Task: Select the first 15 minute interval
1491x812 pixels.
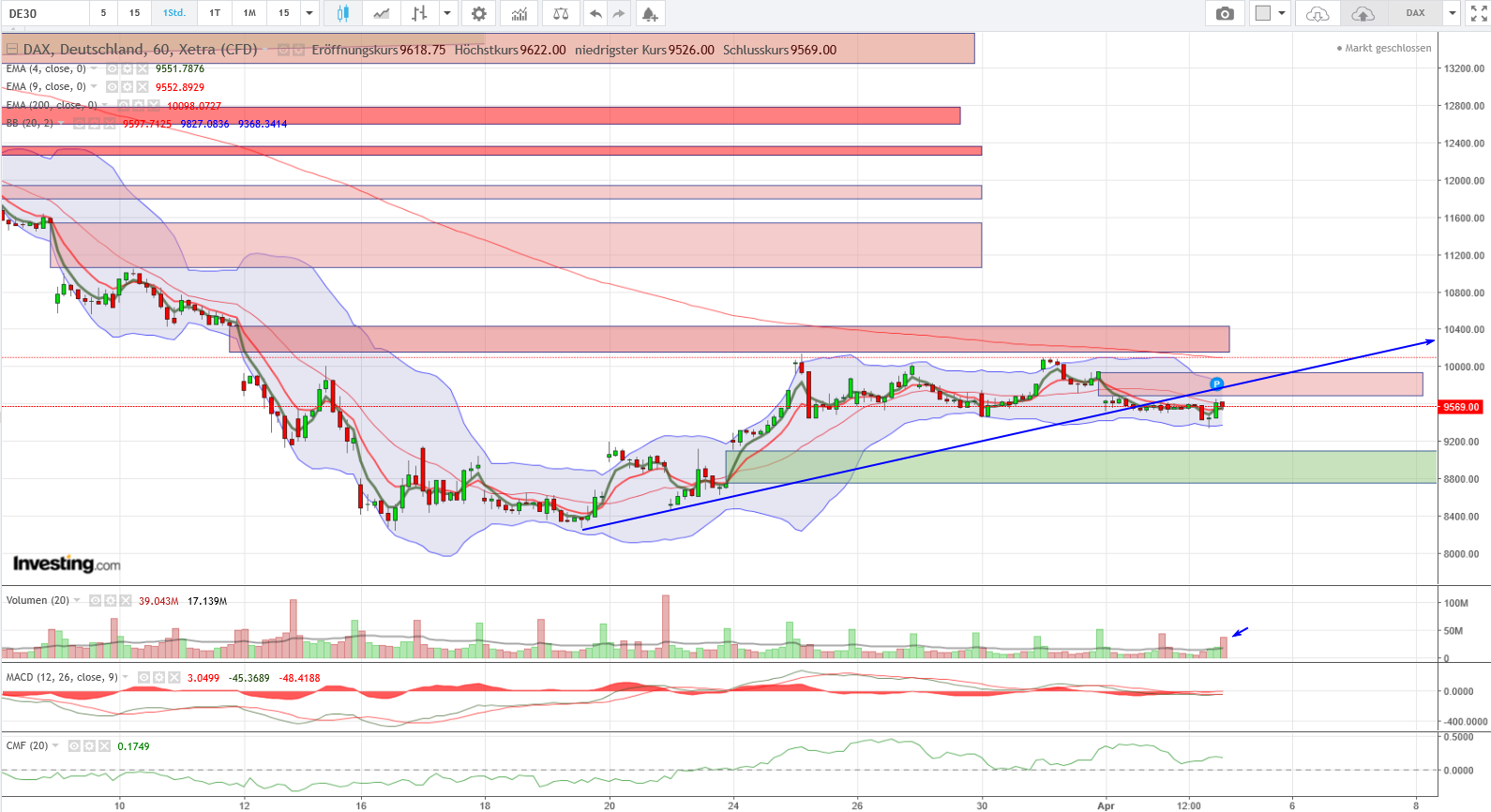Action: pos(135,13)
